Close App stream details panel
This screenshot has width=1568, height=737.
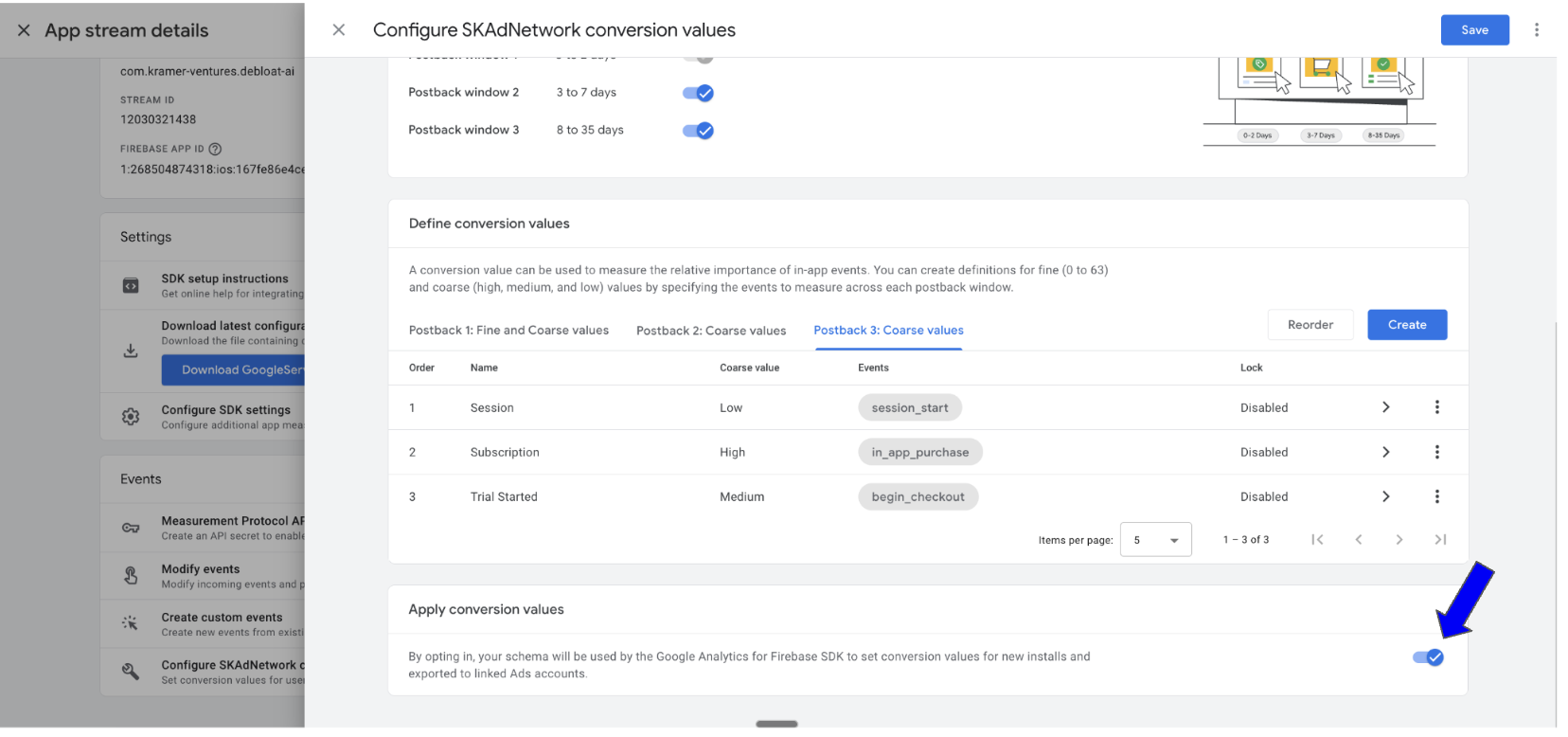(24, 30)
